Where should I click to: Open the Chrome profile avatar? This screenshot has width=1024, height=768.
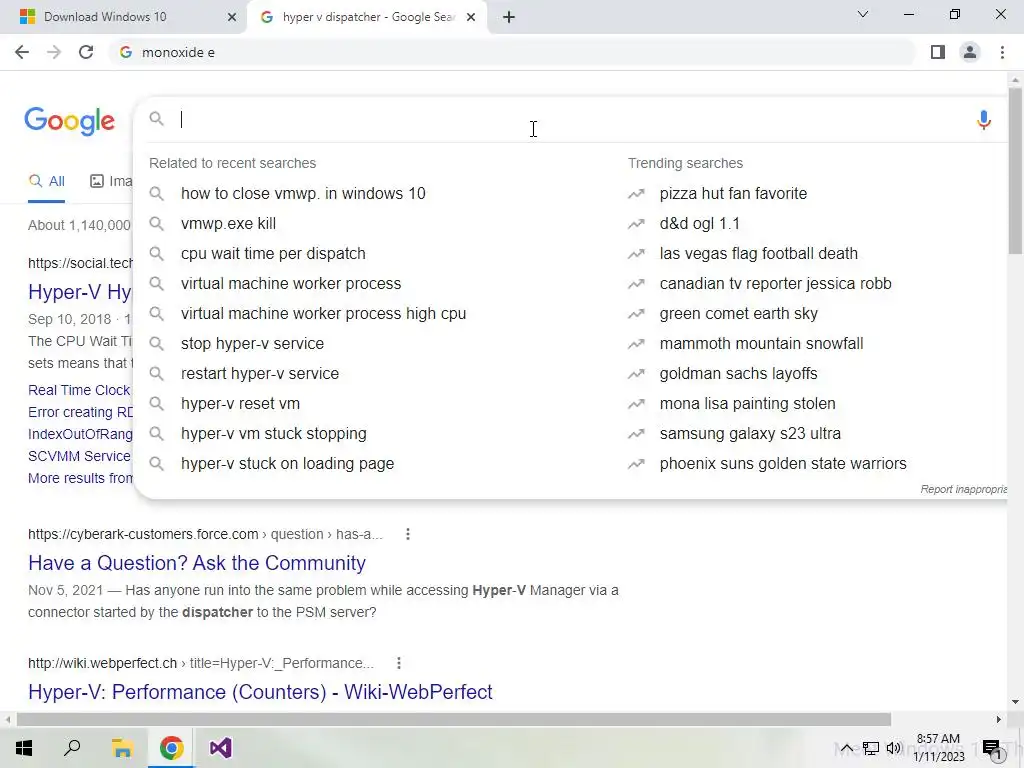970,52
